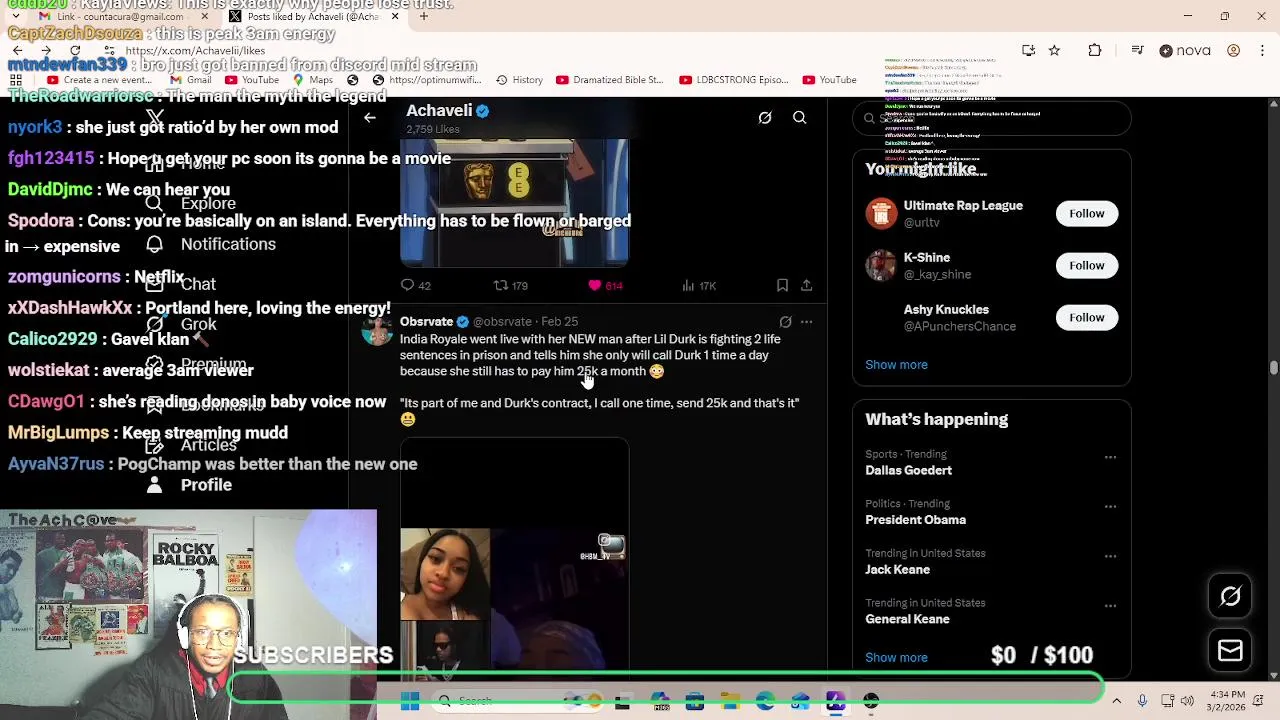Bookmark this page with the star icon

1054,50
